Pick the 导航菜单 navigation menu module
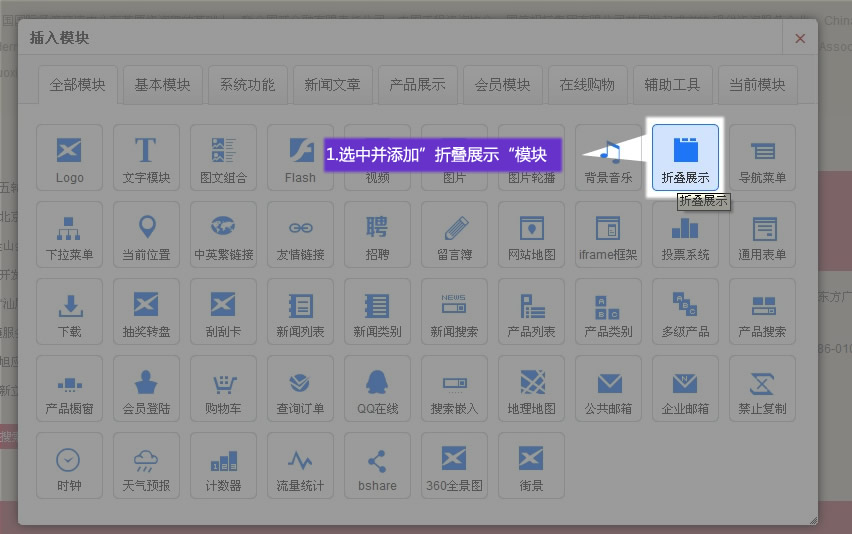Image resolution: width=852 pixels, height=534 pixels. click(762, 158)
